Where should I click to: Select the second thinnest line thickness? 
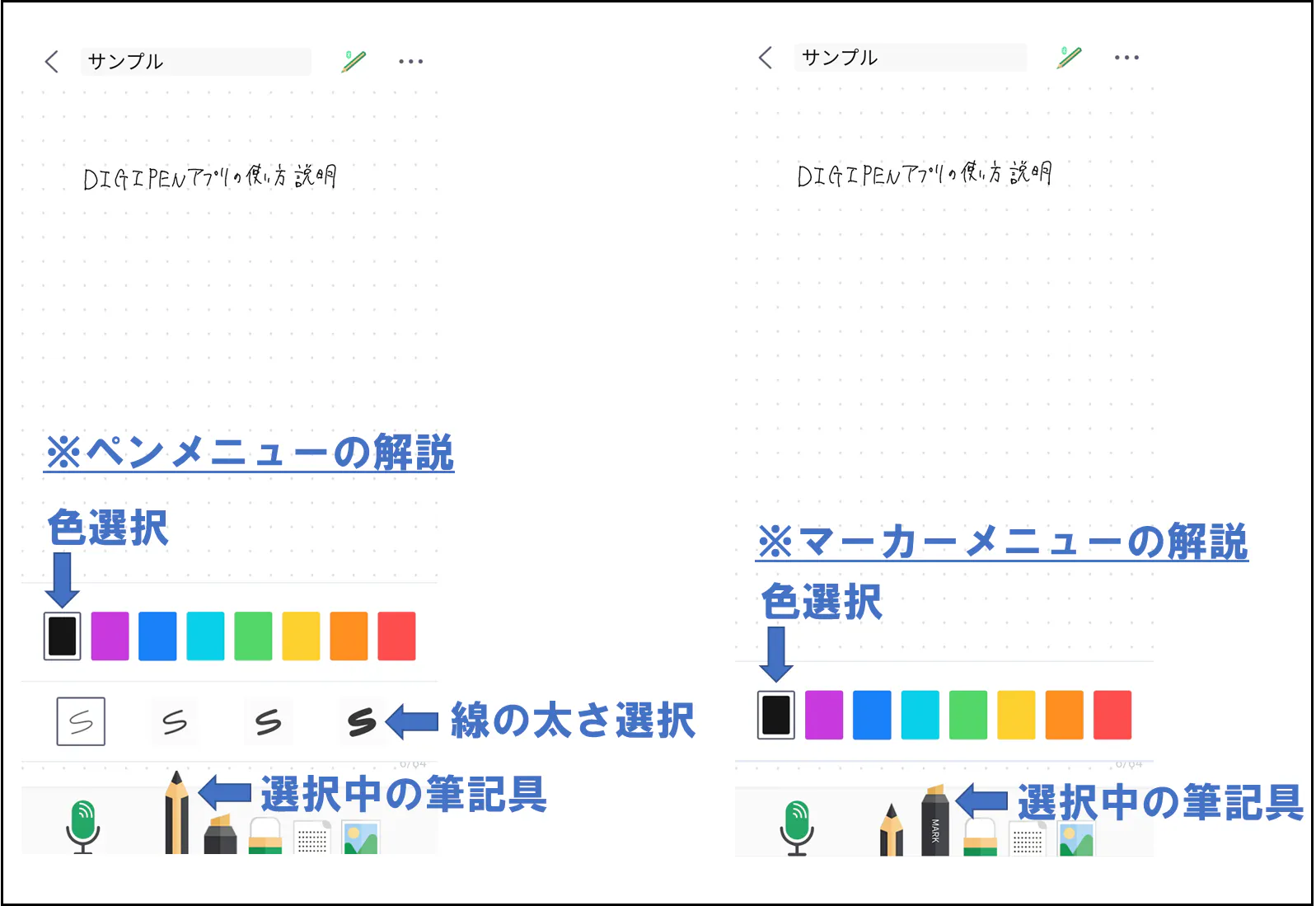[x=175, y=721]
